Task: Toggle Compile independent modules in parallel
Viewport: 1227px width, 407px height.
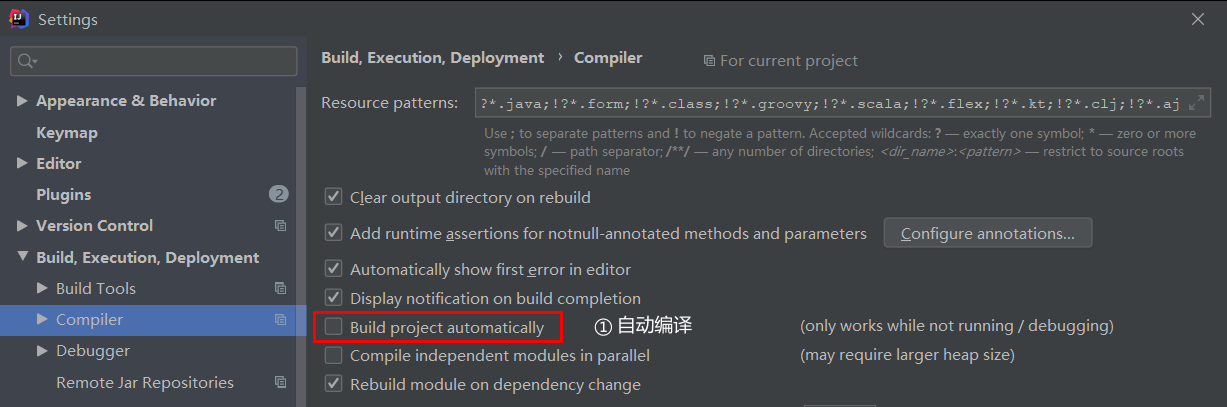Action: click(x=334, y=356)
